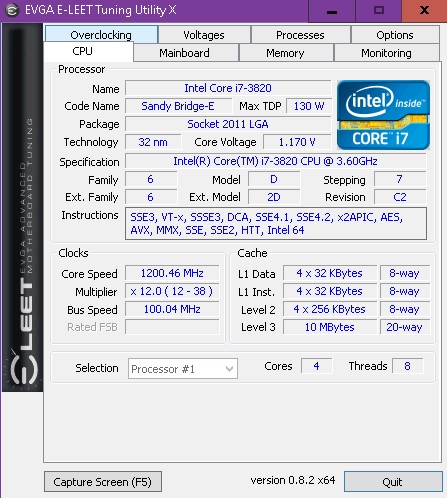This screenshot has height=498, width=447.
Task: Click the Revision value C2
Action: click(400, 197)
